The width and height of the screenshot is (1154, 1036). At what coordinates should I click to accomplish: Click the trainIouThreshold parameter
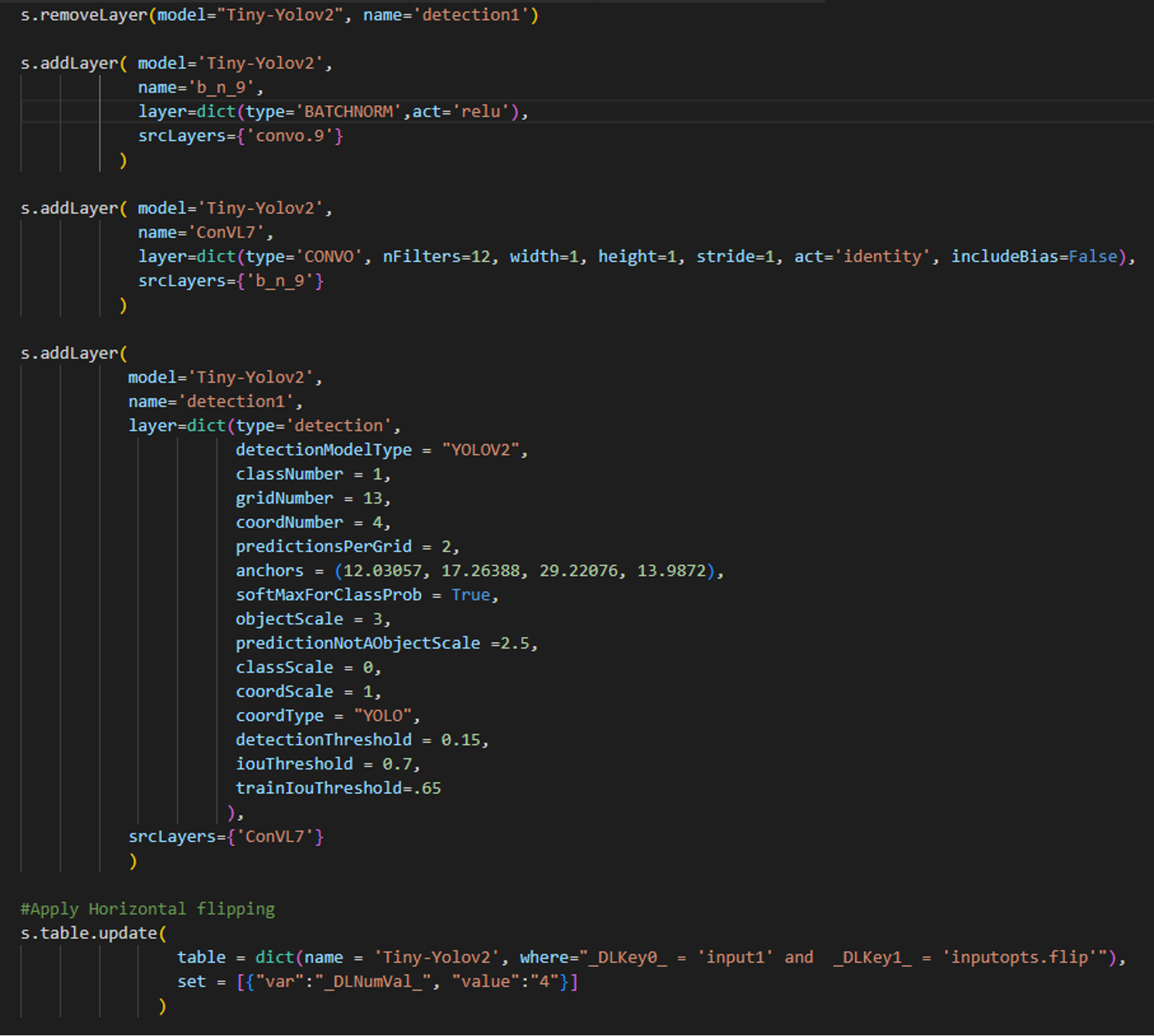(x=319, y=789)
